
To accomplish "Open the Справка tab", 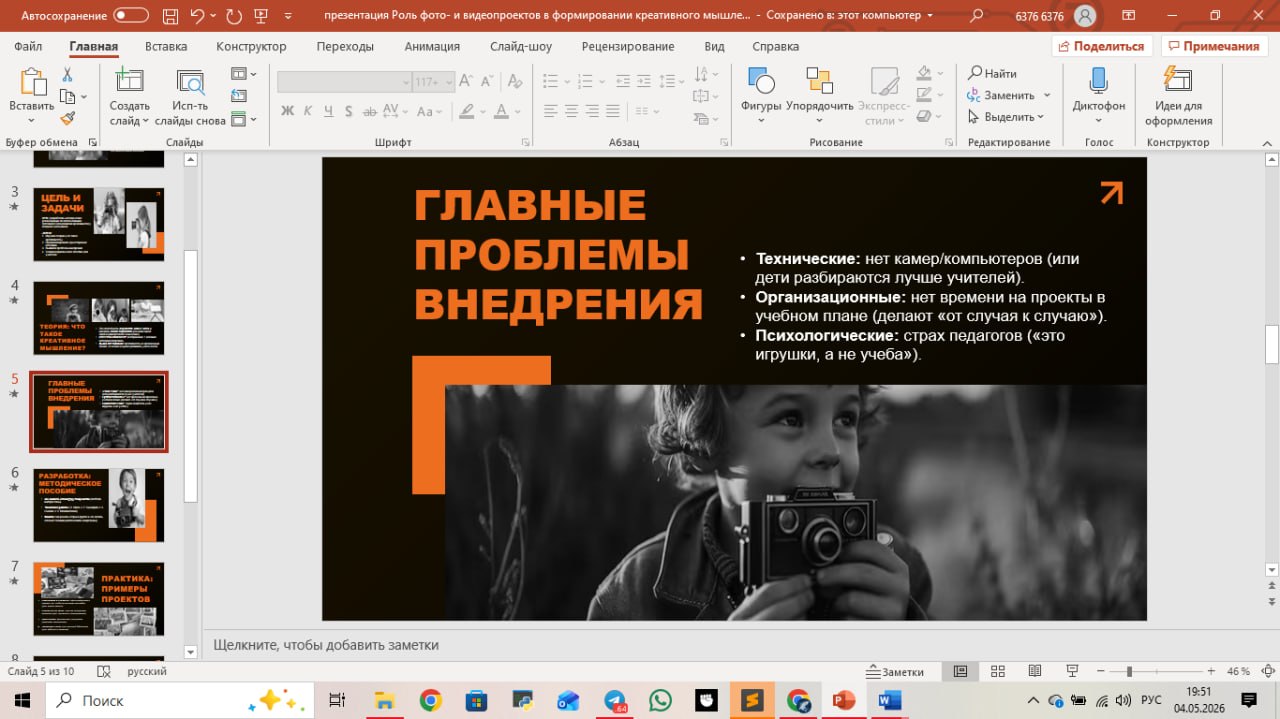I will (x=775, y=46).
